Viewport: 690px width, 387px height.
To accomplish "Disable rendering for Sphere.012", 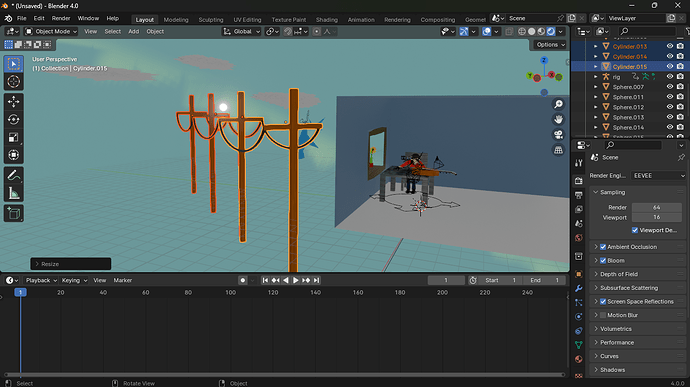I will [x=680, y=107].
